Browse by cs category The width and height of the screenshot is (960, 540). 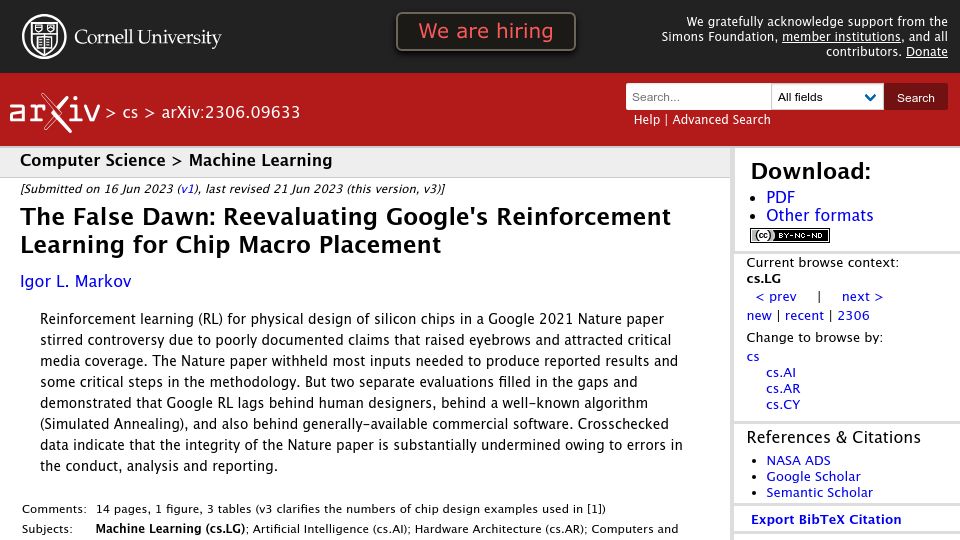753,357
